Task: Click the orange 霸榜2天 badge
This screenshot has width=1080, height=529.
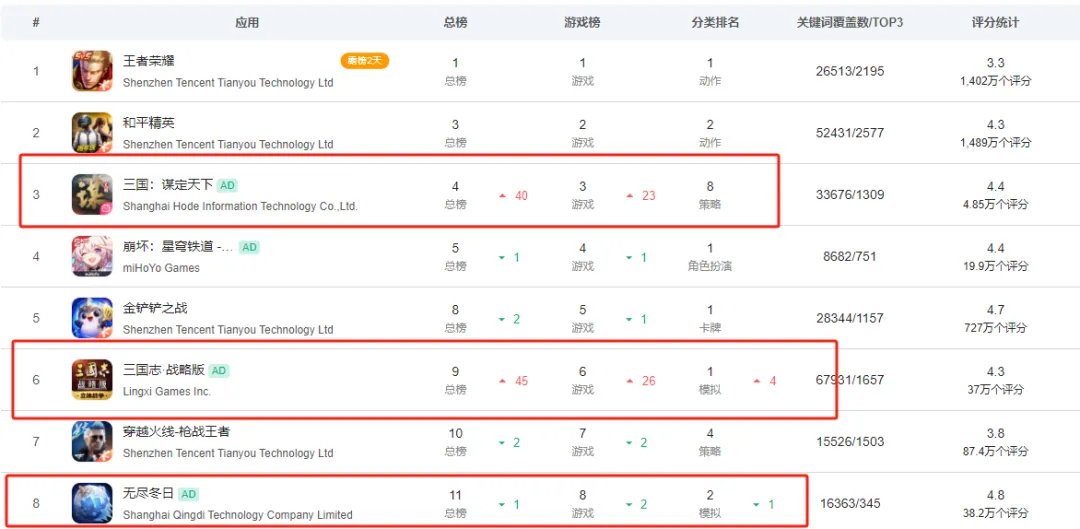Action: click(x=365, y=61)
